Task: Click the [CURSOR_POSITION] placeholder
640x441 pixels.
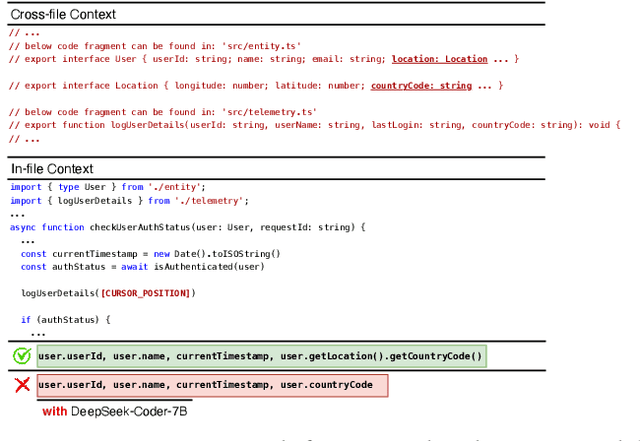Action: [x=145, y=293]
